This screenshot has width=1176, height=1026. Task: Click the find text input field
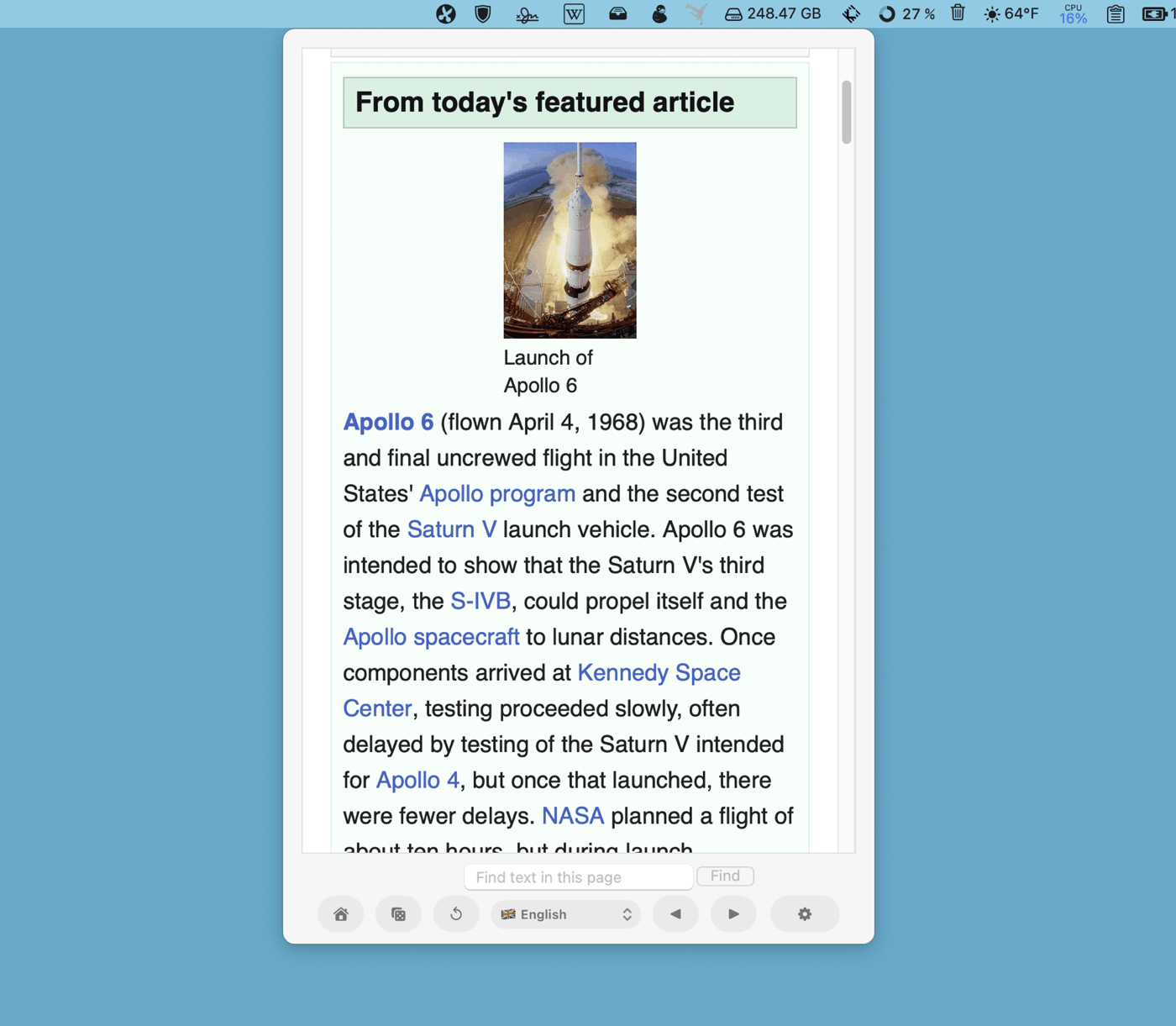click(x=578, y=876)
